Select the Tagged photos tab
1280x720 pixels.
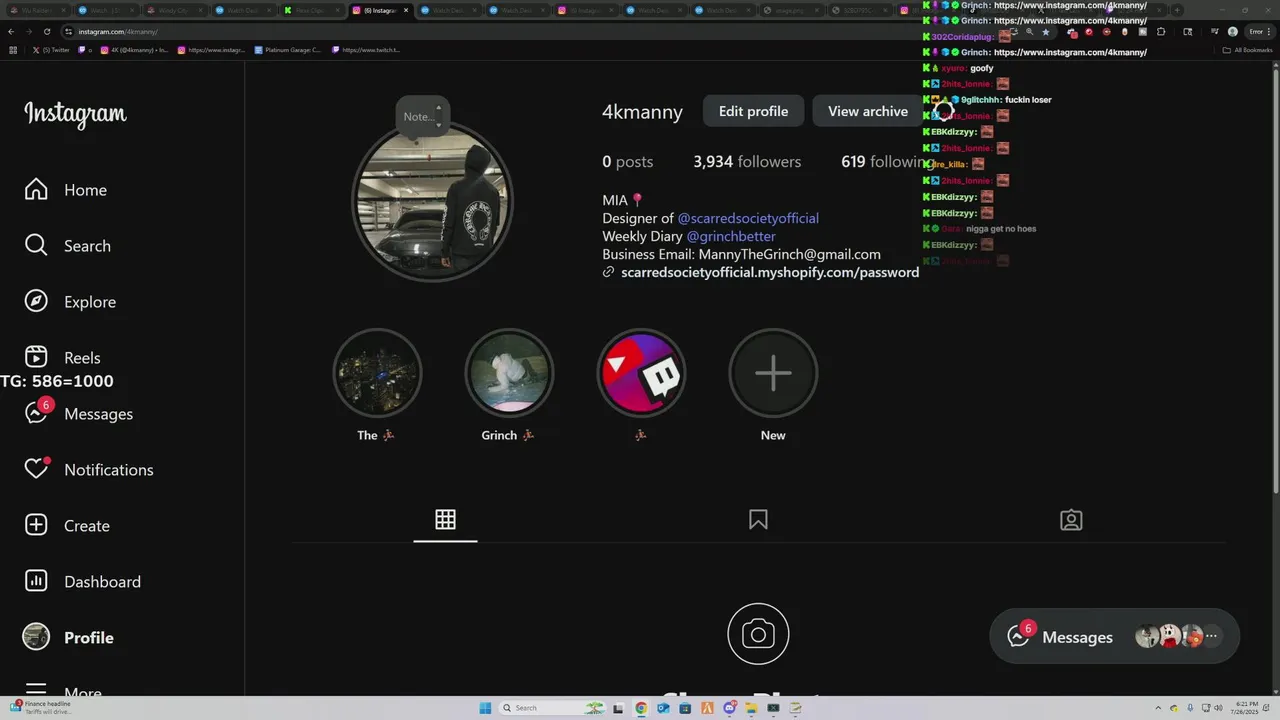coord(1071,520)
